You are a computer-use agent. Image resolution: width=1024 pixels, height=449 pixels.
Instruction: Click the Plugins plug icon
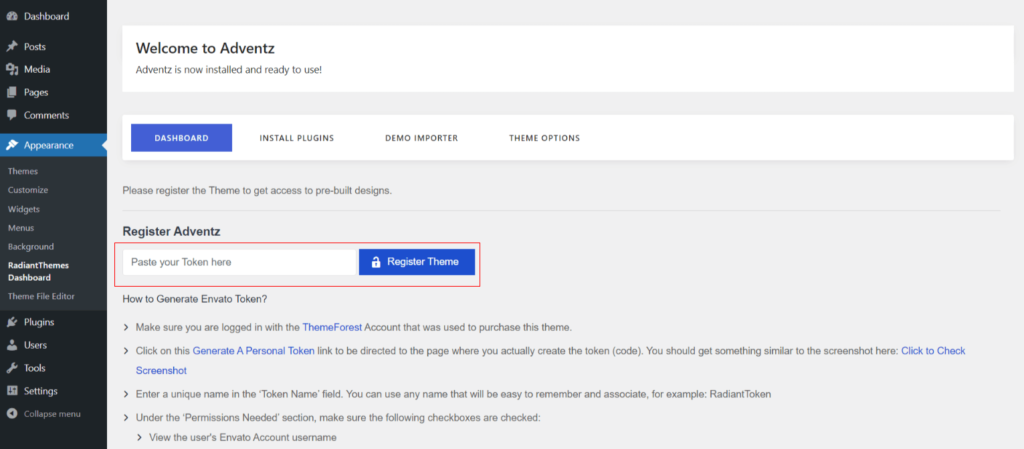(x=12, y=323)
